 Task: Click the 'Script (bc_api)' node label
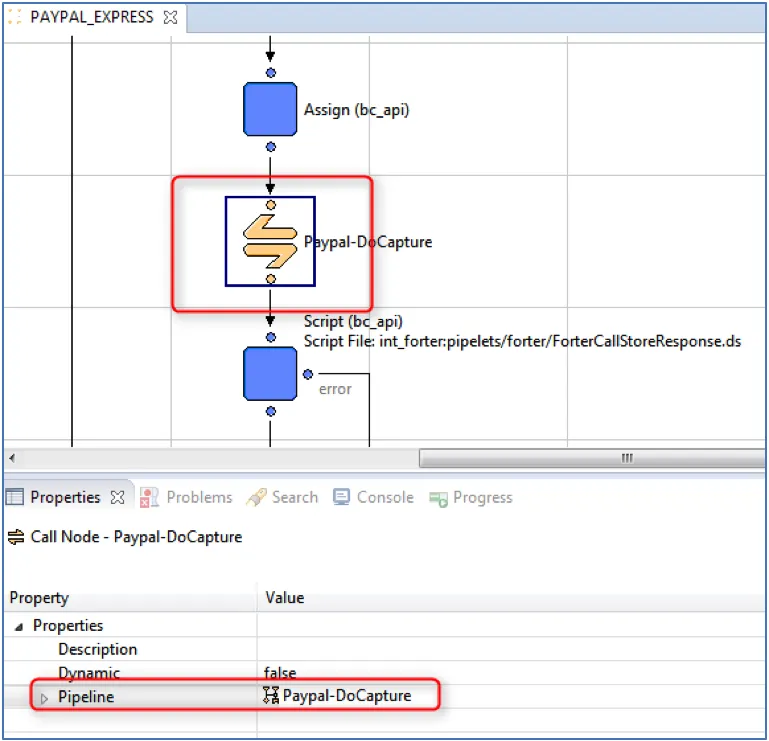pos(353,321)
